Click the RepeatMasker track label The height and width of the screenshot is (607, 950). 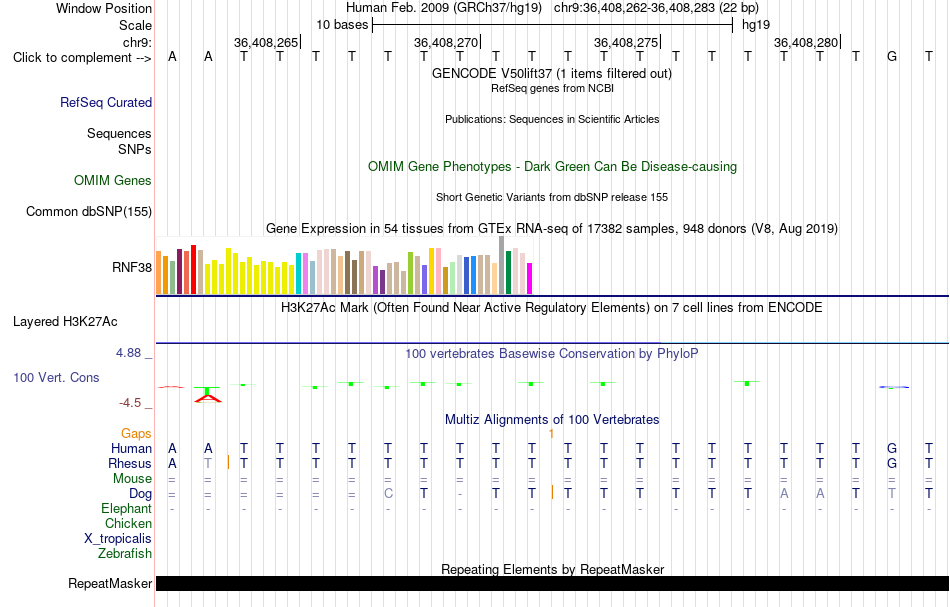(110, 583)
